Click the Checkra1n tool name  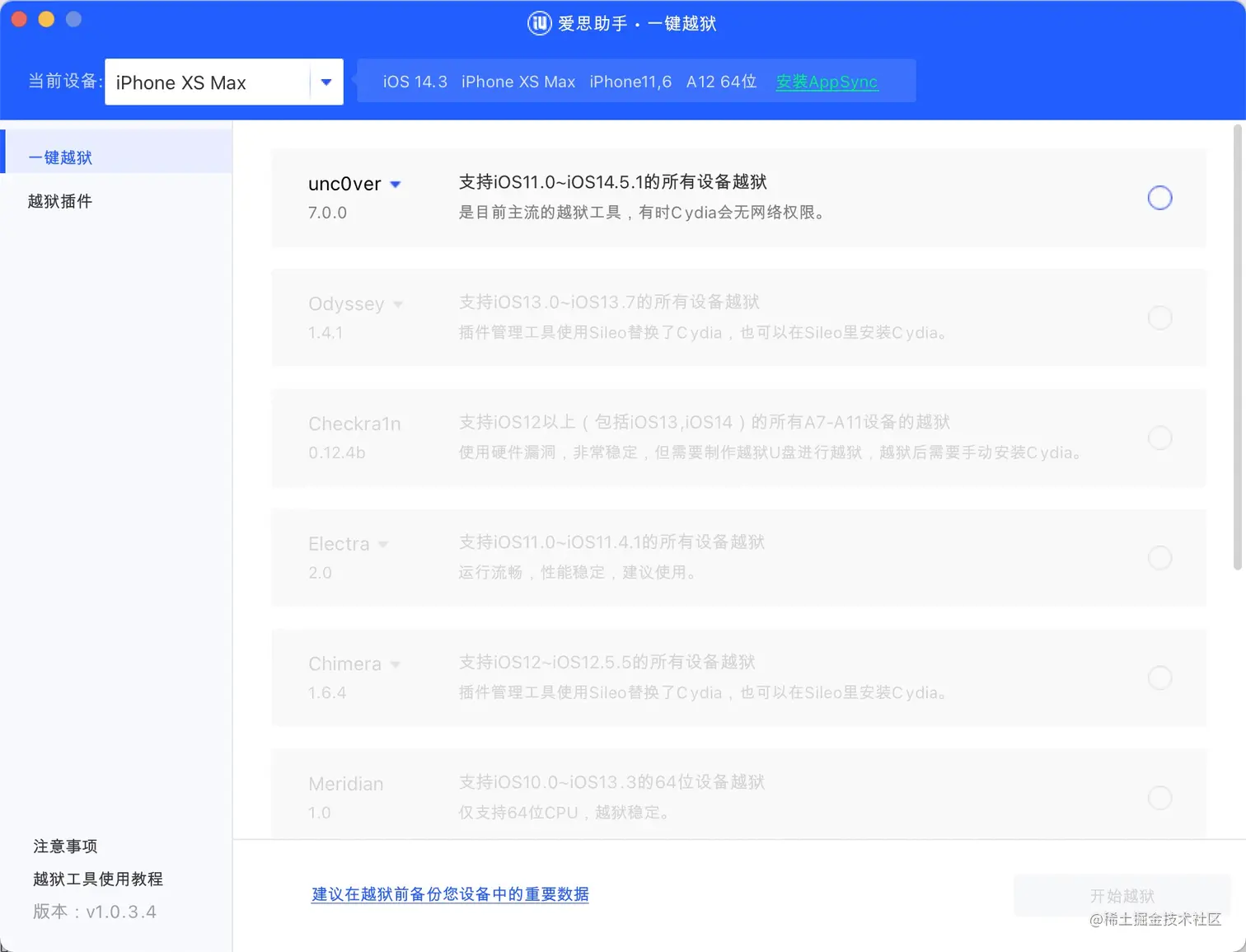tap(354, 424)
